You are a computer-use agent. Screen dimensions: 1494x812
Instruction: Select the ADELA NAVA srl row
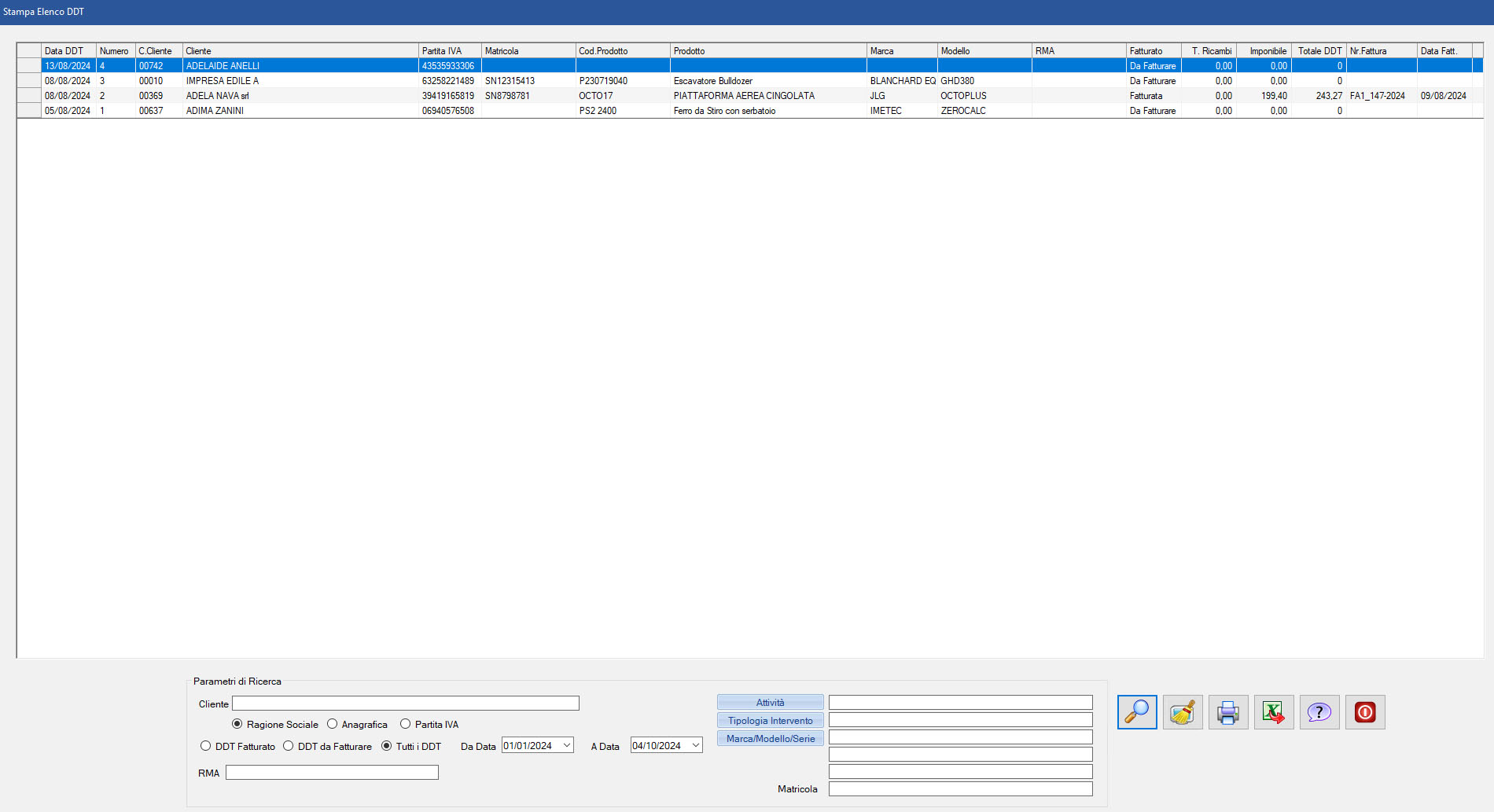coord(218,96)
